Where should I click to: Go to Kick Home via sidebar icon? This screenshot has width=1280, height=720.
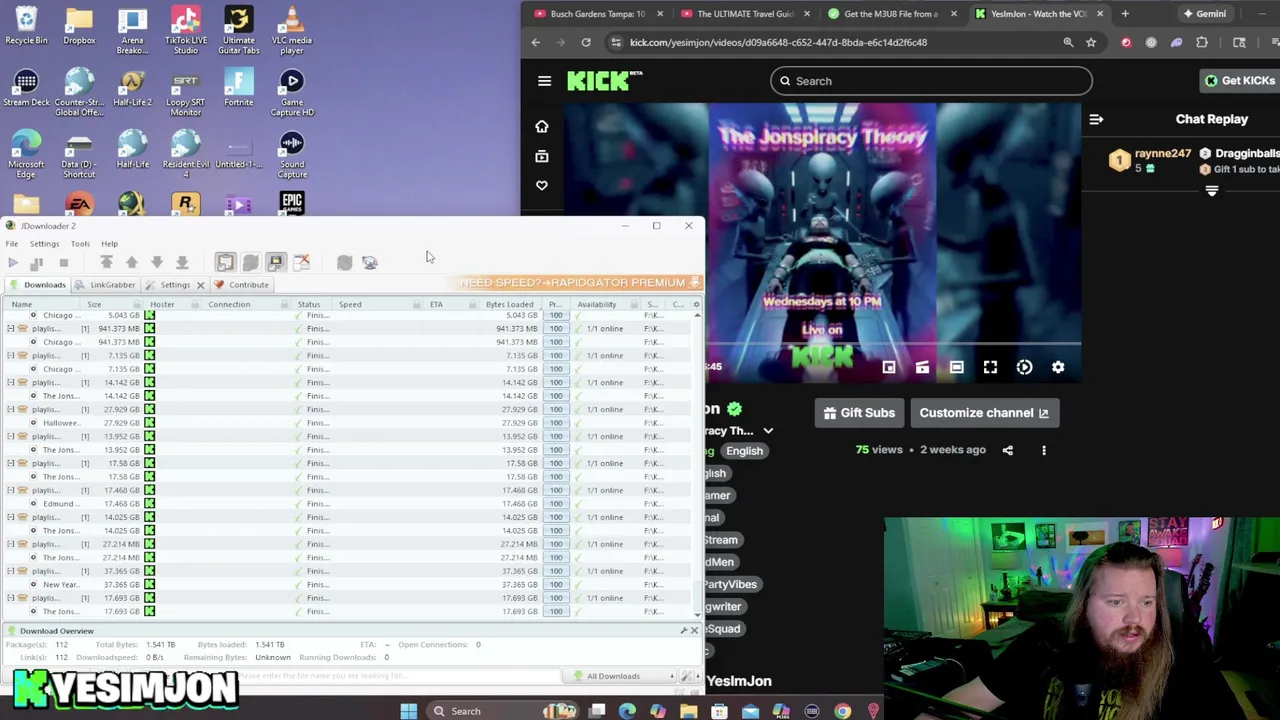[x=542, y=127]
